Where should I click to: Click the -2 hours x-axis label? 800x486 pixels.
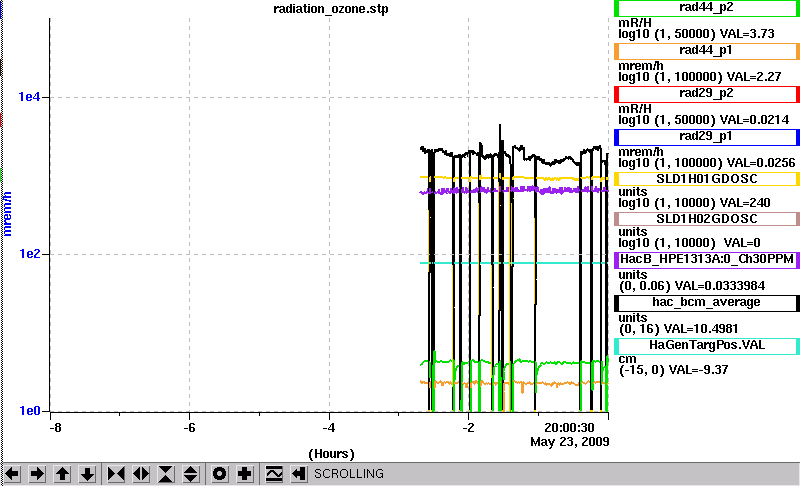tap(468, 427)
